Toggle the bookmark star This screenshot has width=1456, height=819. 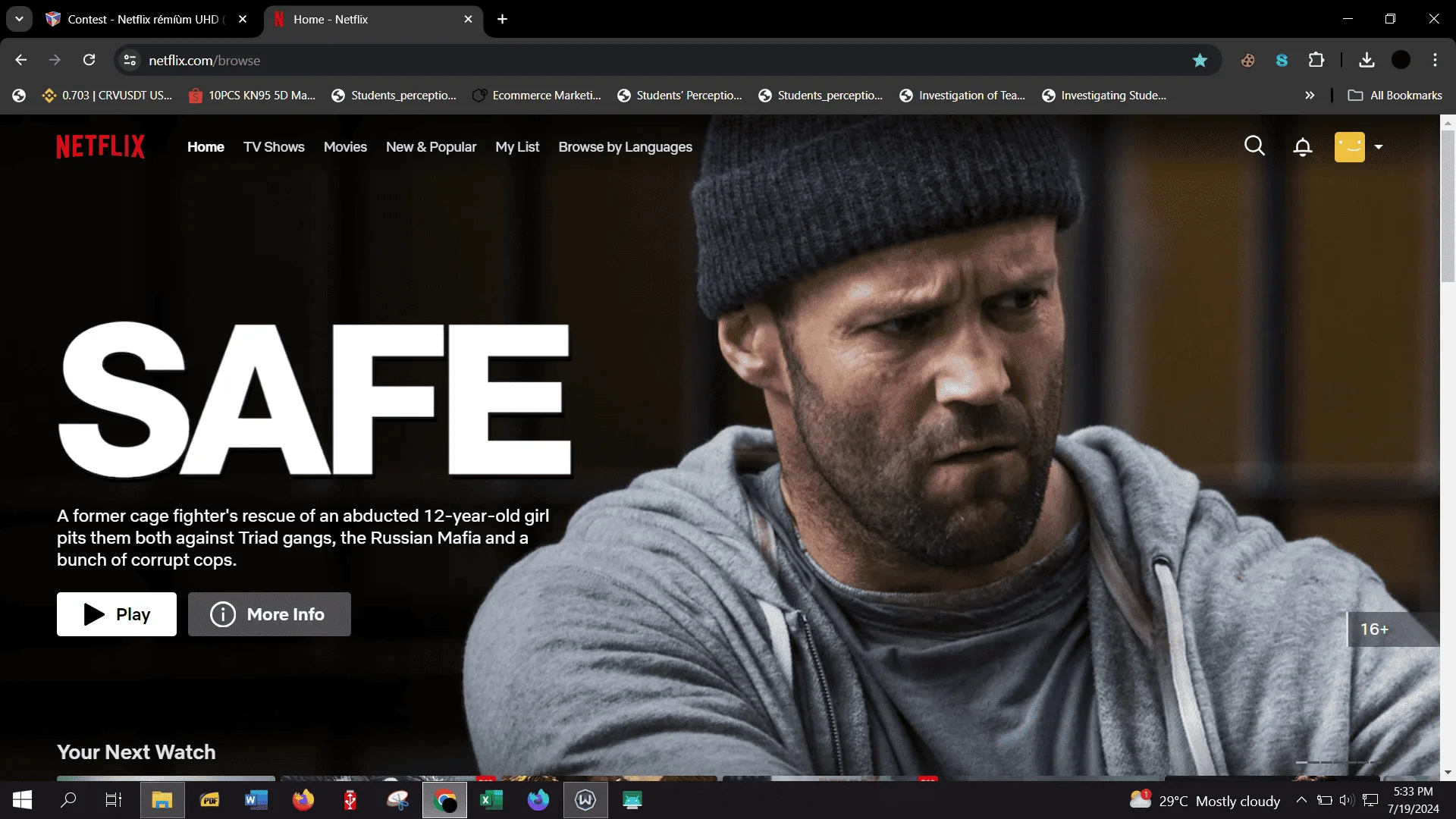pyautogui.click(x=1200, y=60)
